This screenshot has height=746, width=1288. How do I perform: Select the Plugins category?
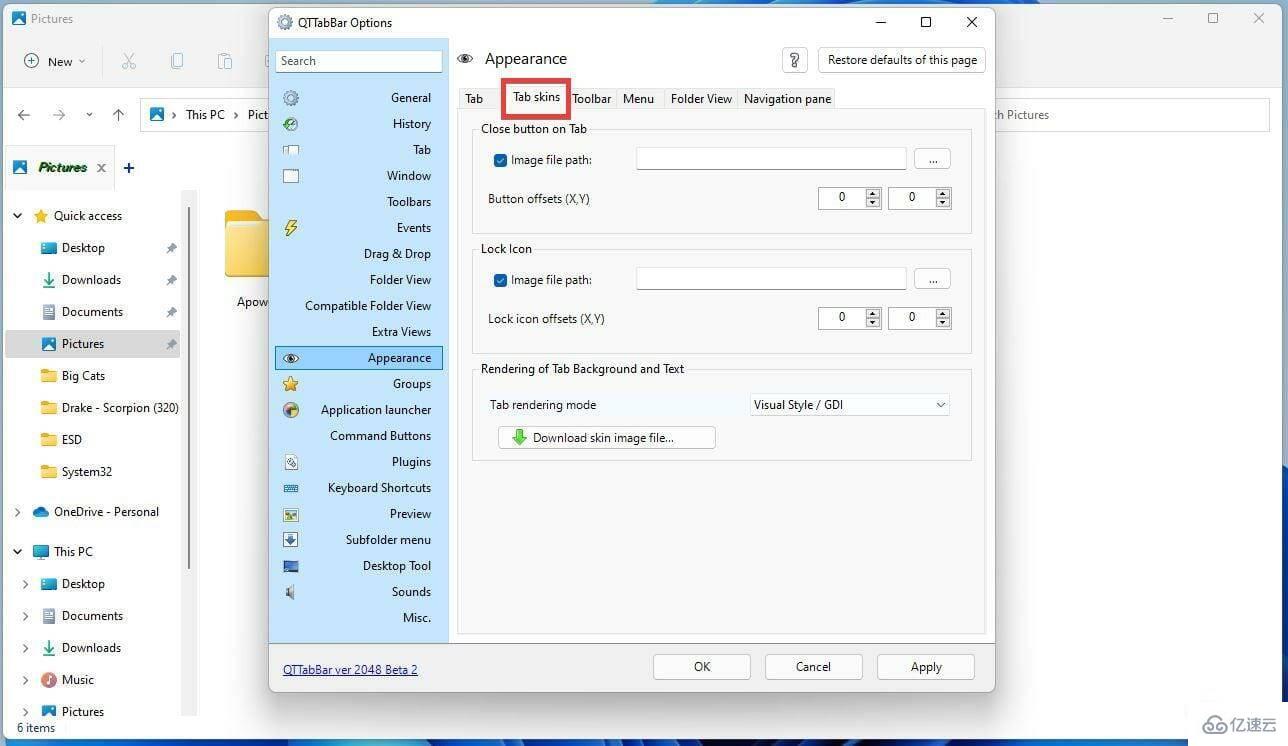358,462
